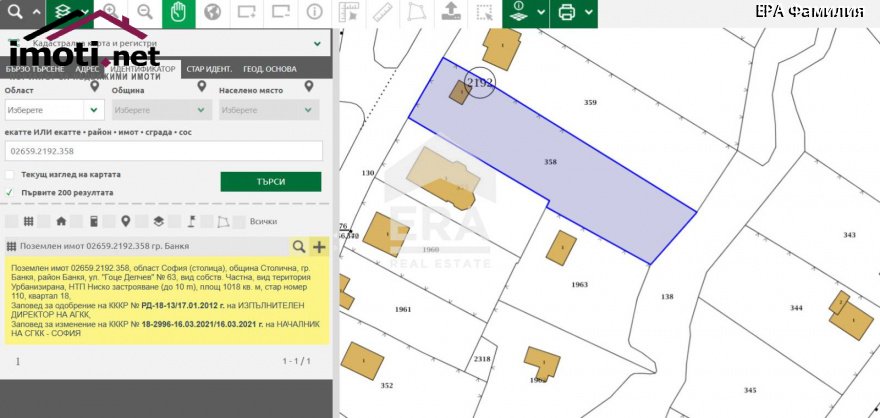This screenshot has height=418, width=880.
Task: Open the Област dropdown
Action: tap(54, 110)
